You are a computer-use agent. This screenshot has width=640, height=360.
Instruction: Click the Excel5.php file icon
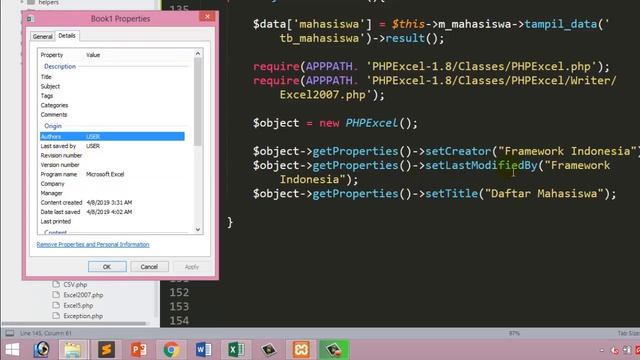tap(56, 305)
